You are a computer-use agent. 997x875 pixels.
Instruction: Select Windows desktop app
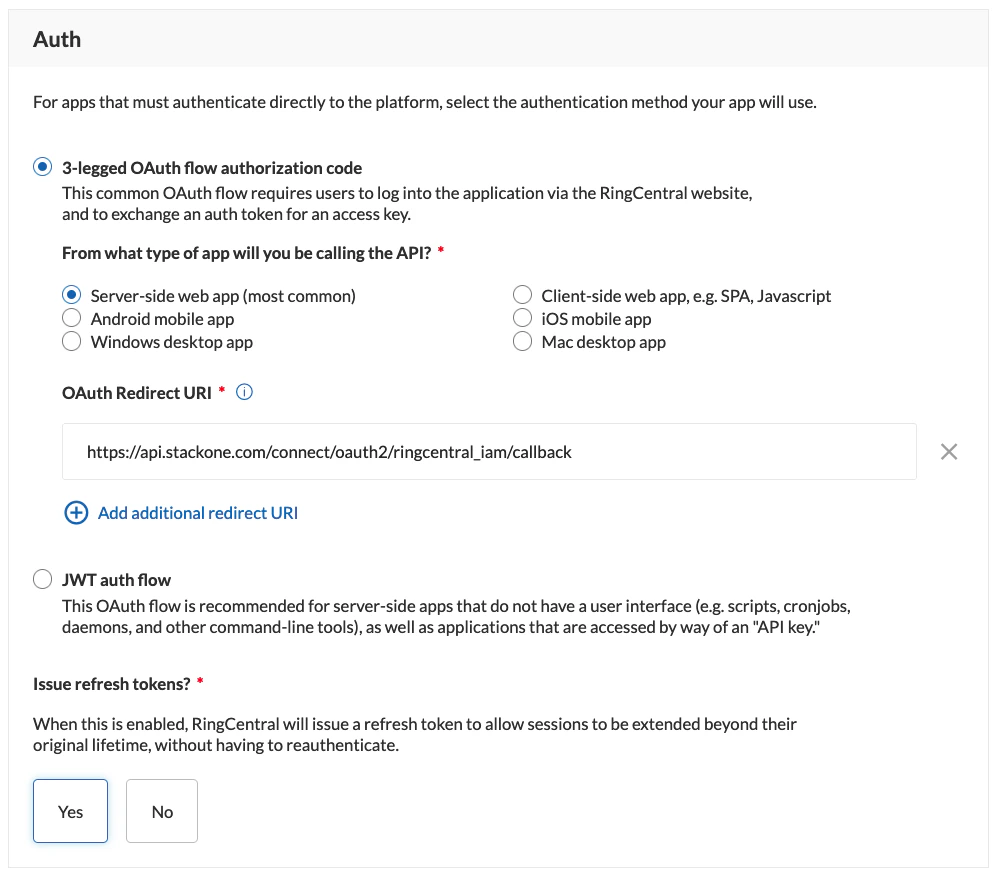[x=71, y=341]
